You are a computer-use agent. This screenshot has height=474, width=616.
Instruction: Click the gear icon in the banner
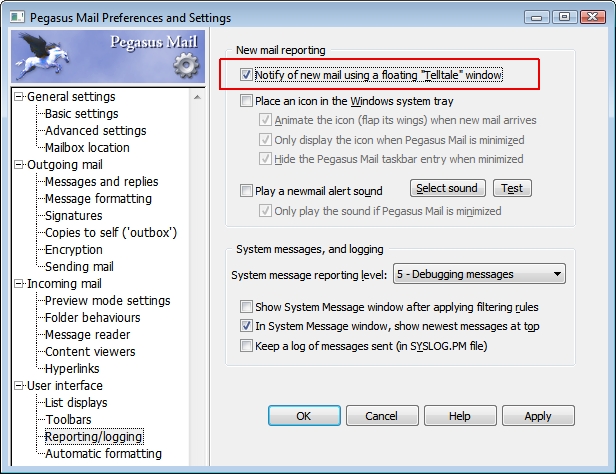pyautogui.click(x=185, y=66)
